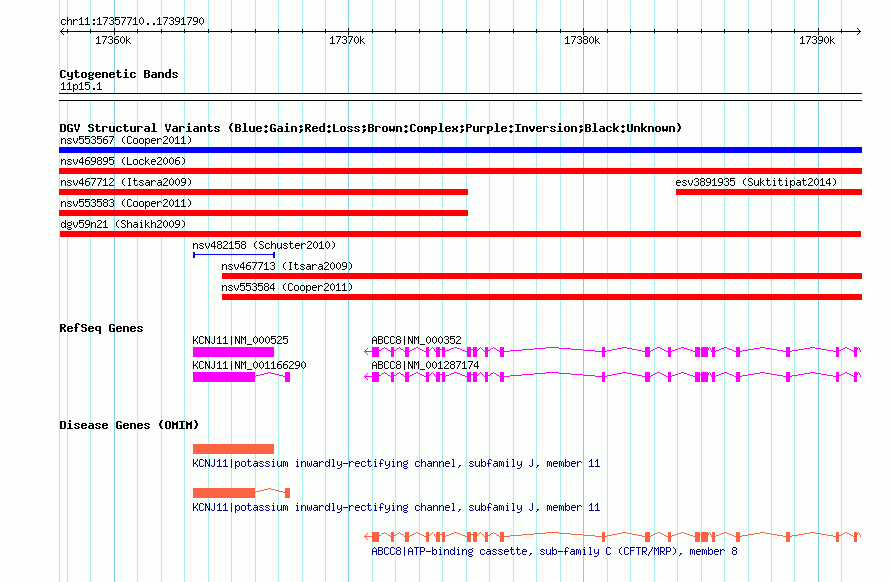Open variant label nsv553567 (Cooper2011)
The image size is (890, 582).
tap(126, 140)
